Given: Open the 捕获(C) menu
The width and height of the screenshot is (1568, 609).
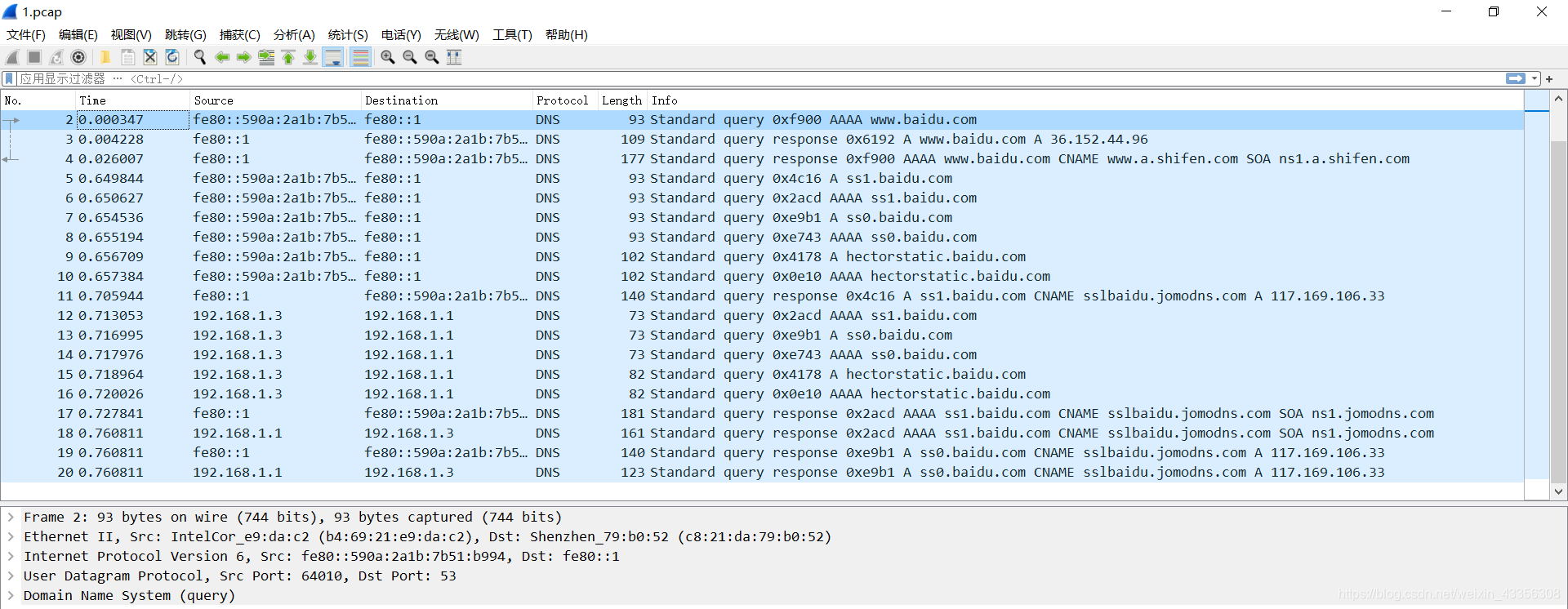Looking at the screenshot, I should 240,34.
